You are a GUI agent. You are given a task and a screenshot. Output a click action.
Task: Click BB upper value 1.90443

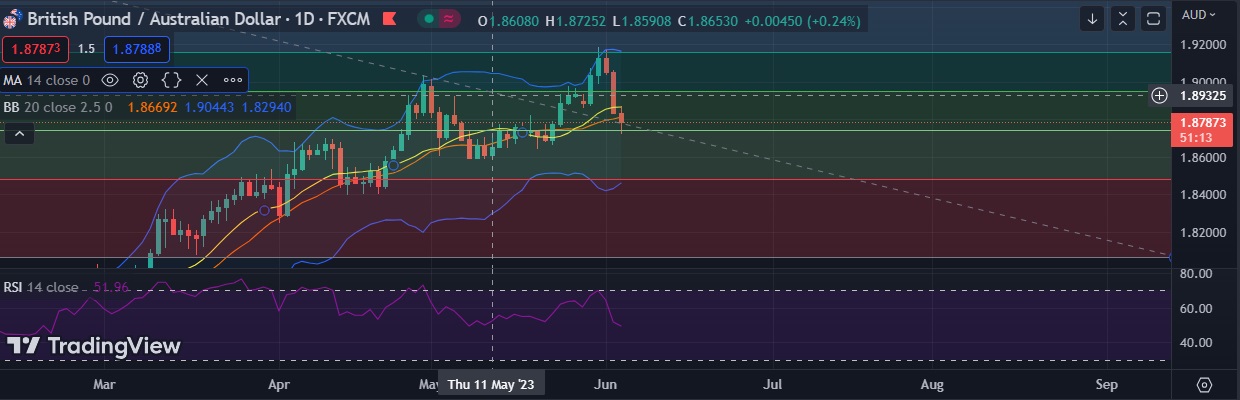coord(210,106)
